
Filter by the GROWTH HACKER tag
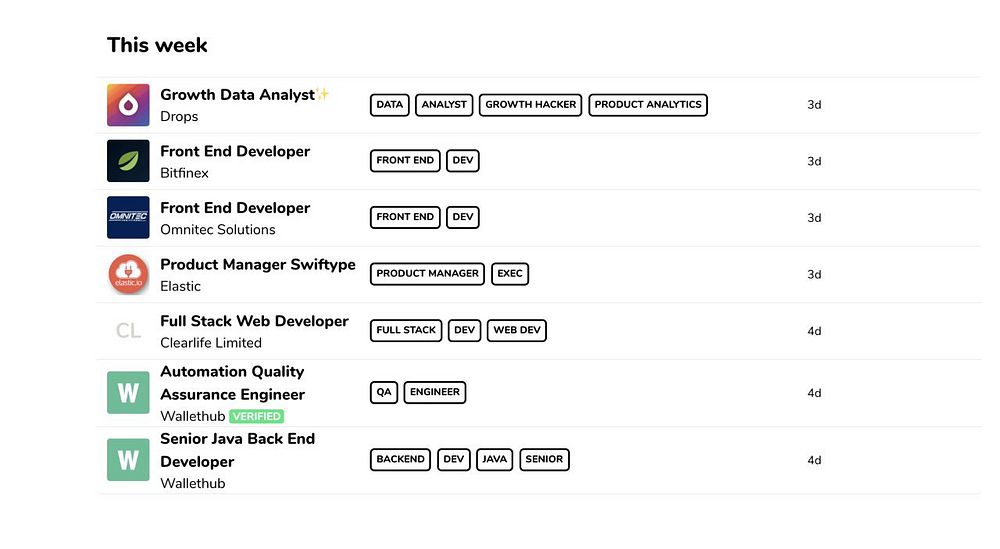pyautogui.click(x=531, y=105)
